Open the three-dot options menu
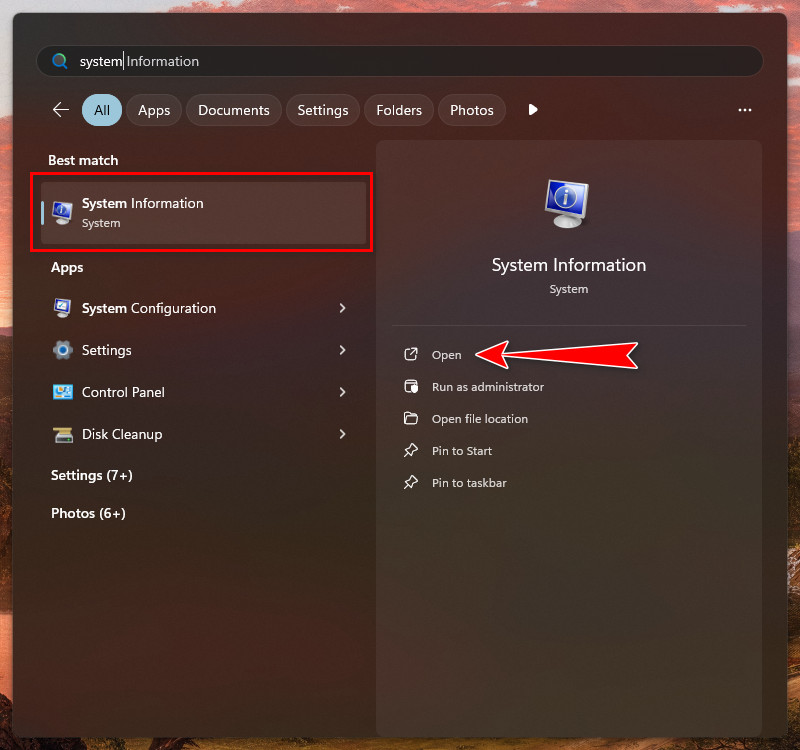The height and width of the screenshot is (750, 800). tap(744, 110)
